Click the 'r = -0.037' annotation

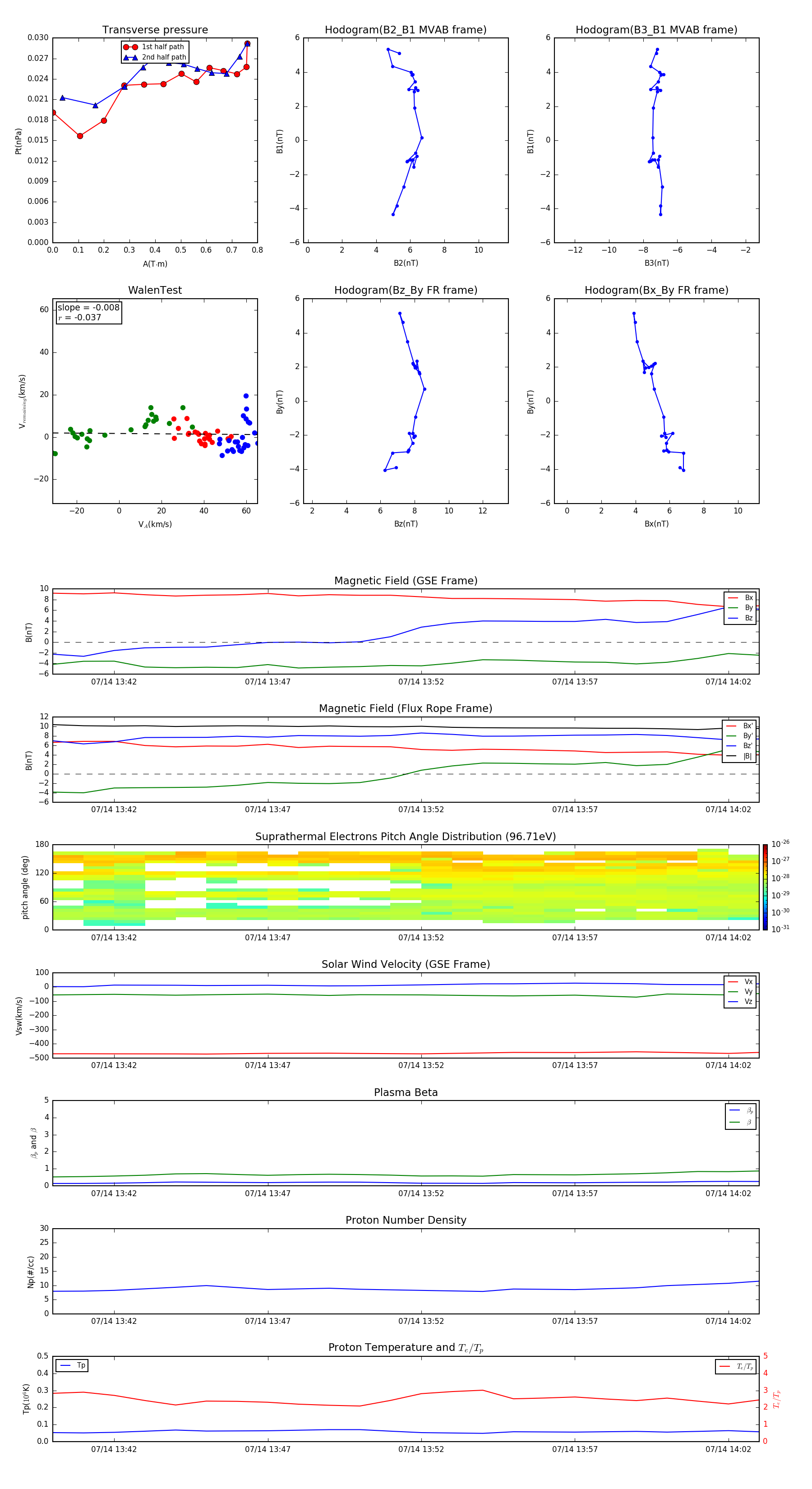[80, 317]
